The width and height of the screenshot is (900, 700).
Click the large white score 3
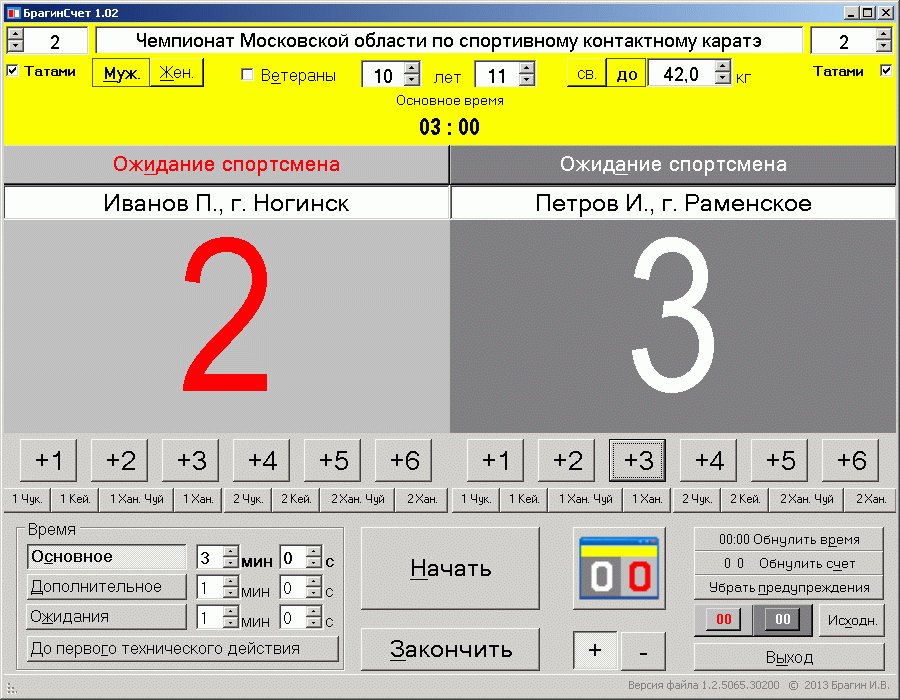click(x=673, y=314)
